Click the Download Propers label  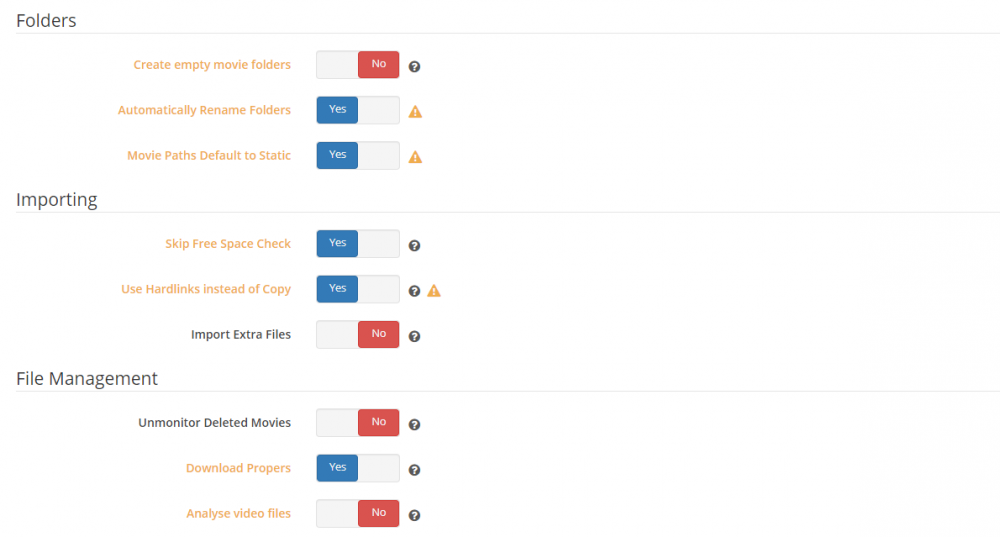(238, 468)
